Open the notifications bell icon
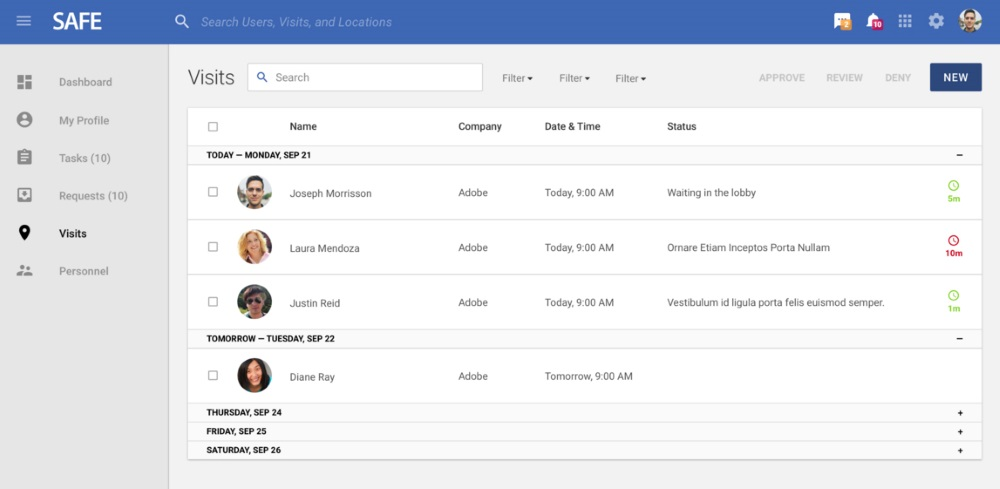The height and width of the screenshot is (489, 1000). tap(873, 21)
